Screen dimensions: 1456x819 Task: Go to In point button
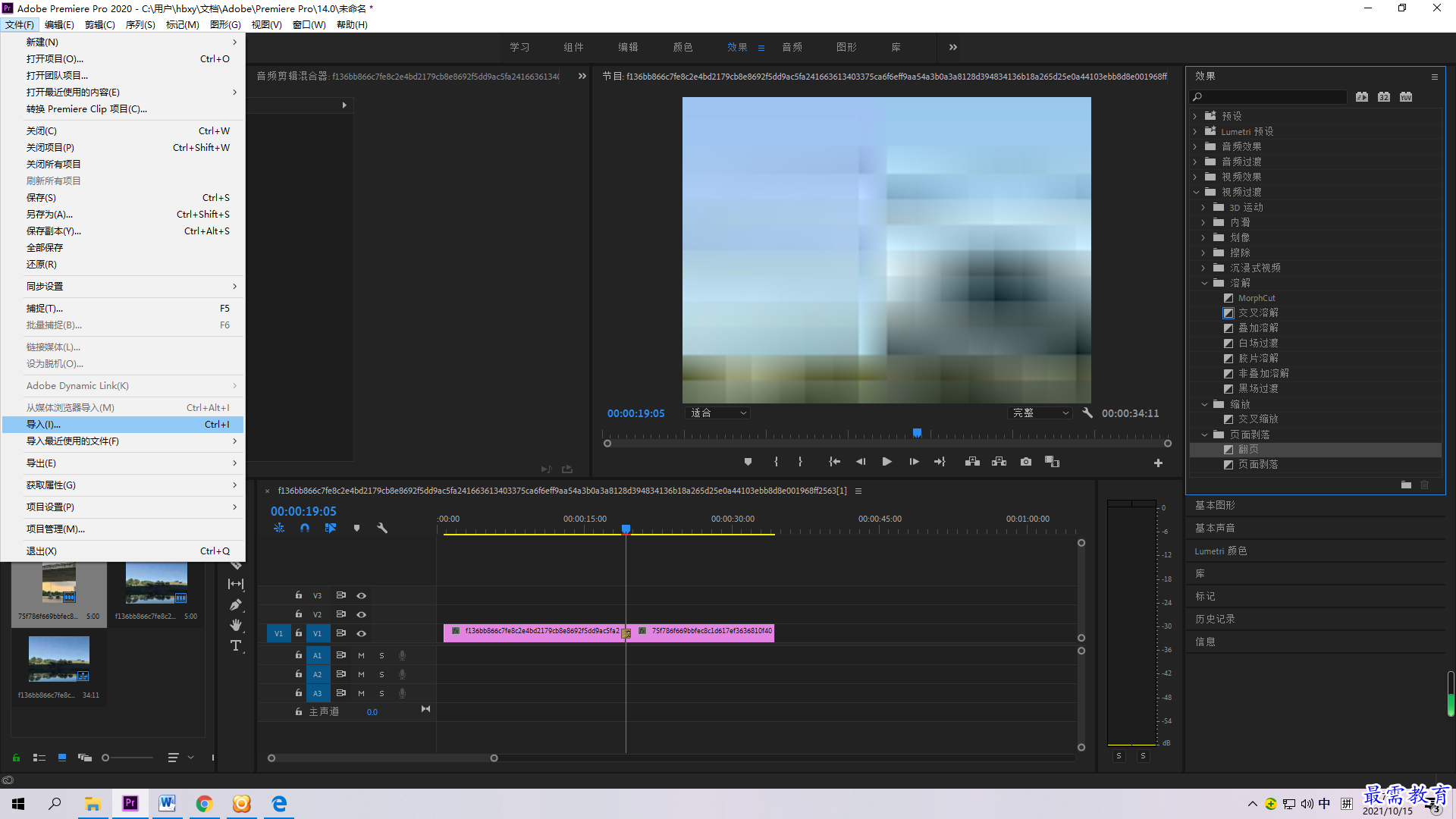tap(834, 462)
